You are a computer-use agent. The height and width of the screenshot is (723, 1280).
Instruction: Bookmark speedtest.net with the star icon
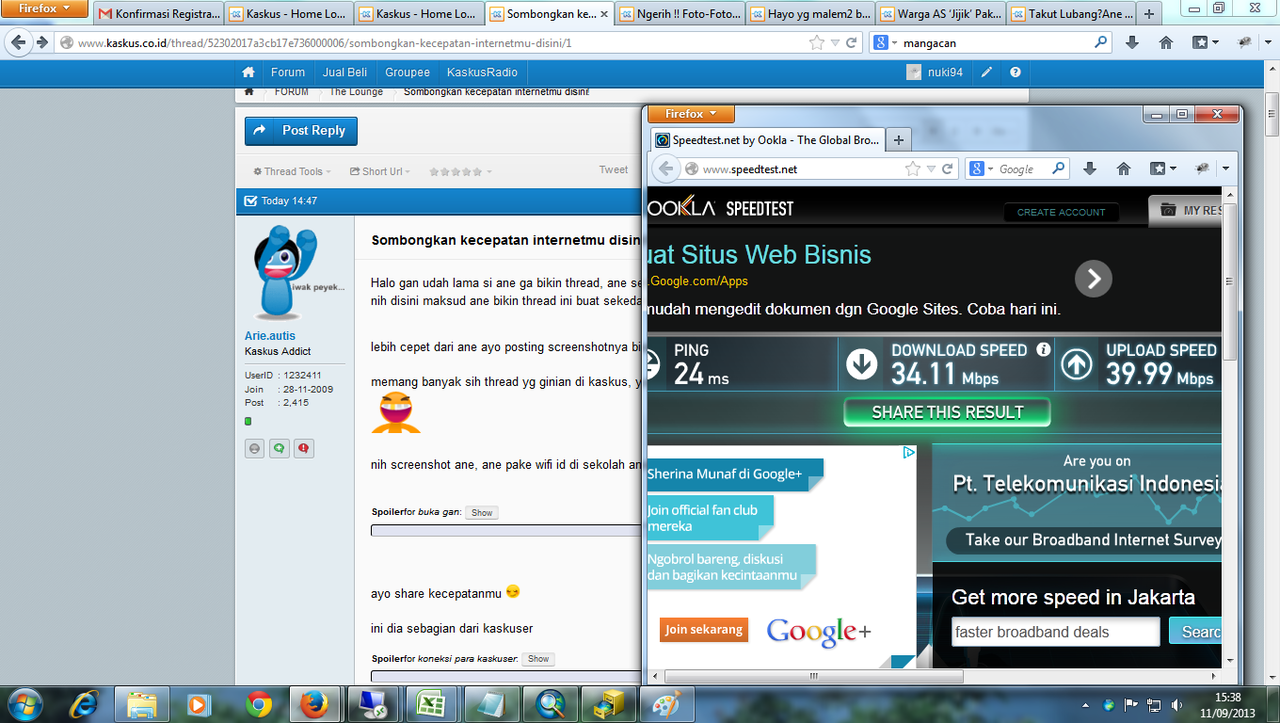click(912, 169)
